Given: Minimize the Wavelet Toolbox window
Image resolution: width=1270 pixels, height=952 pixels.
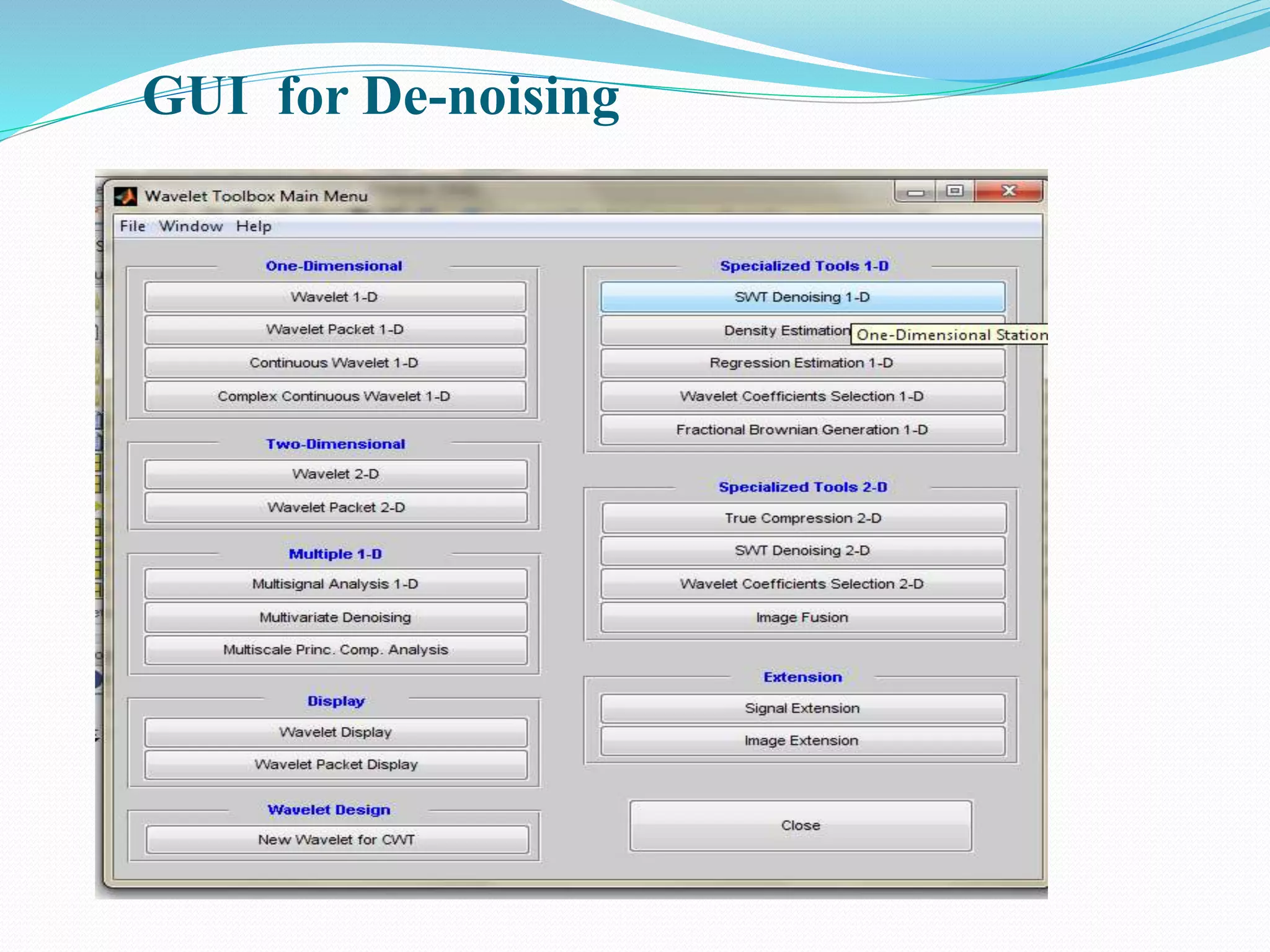Looking at the screenshot, I should [x=916, y=192].
